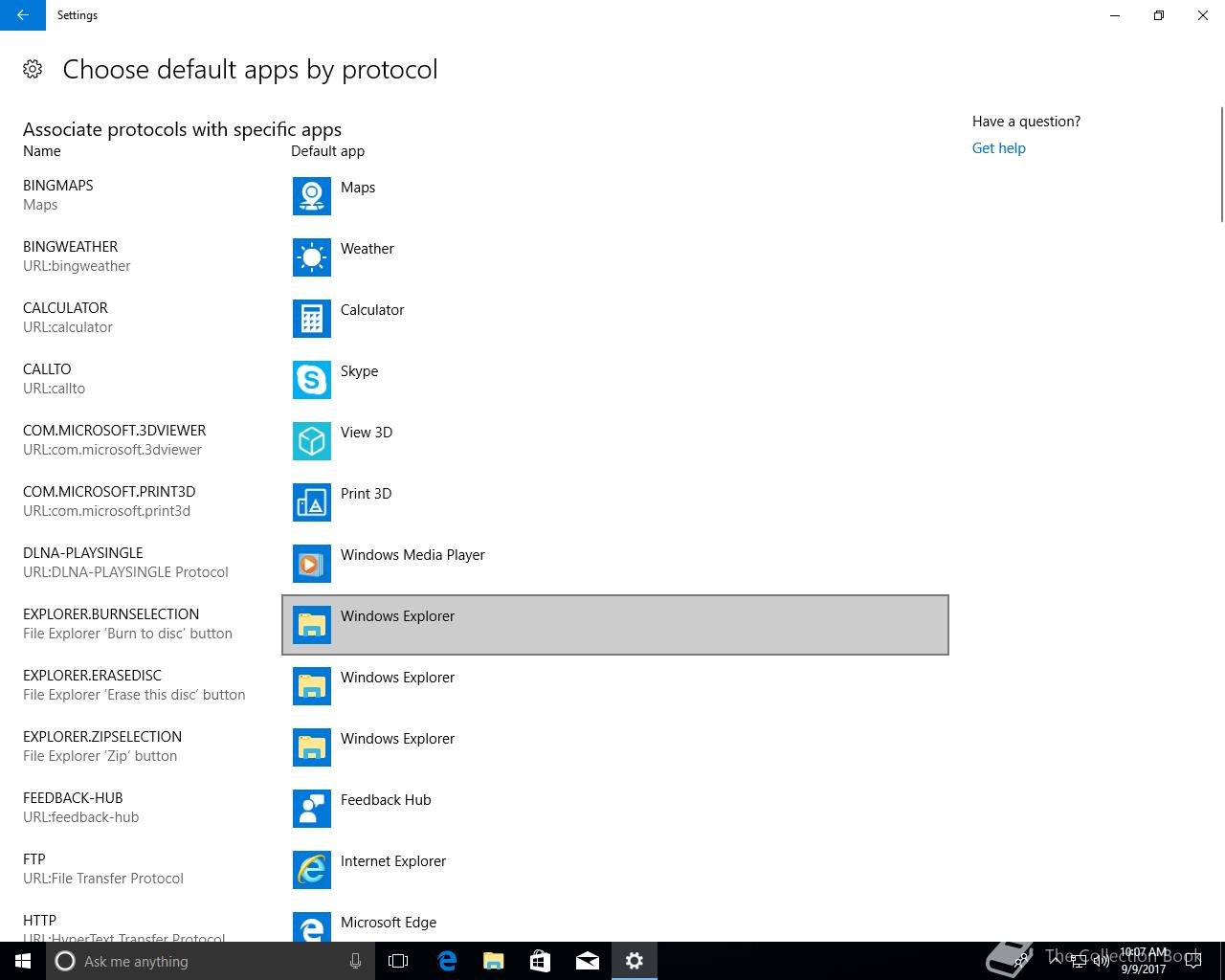Select the DLNA-PLAYSINGLE protocol name
This screenshot has width=1225, height=980.
83,553
